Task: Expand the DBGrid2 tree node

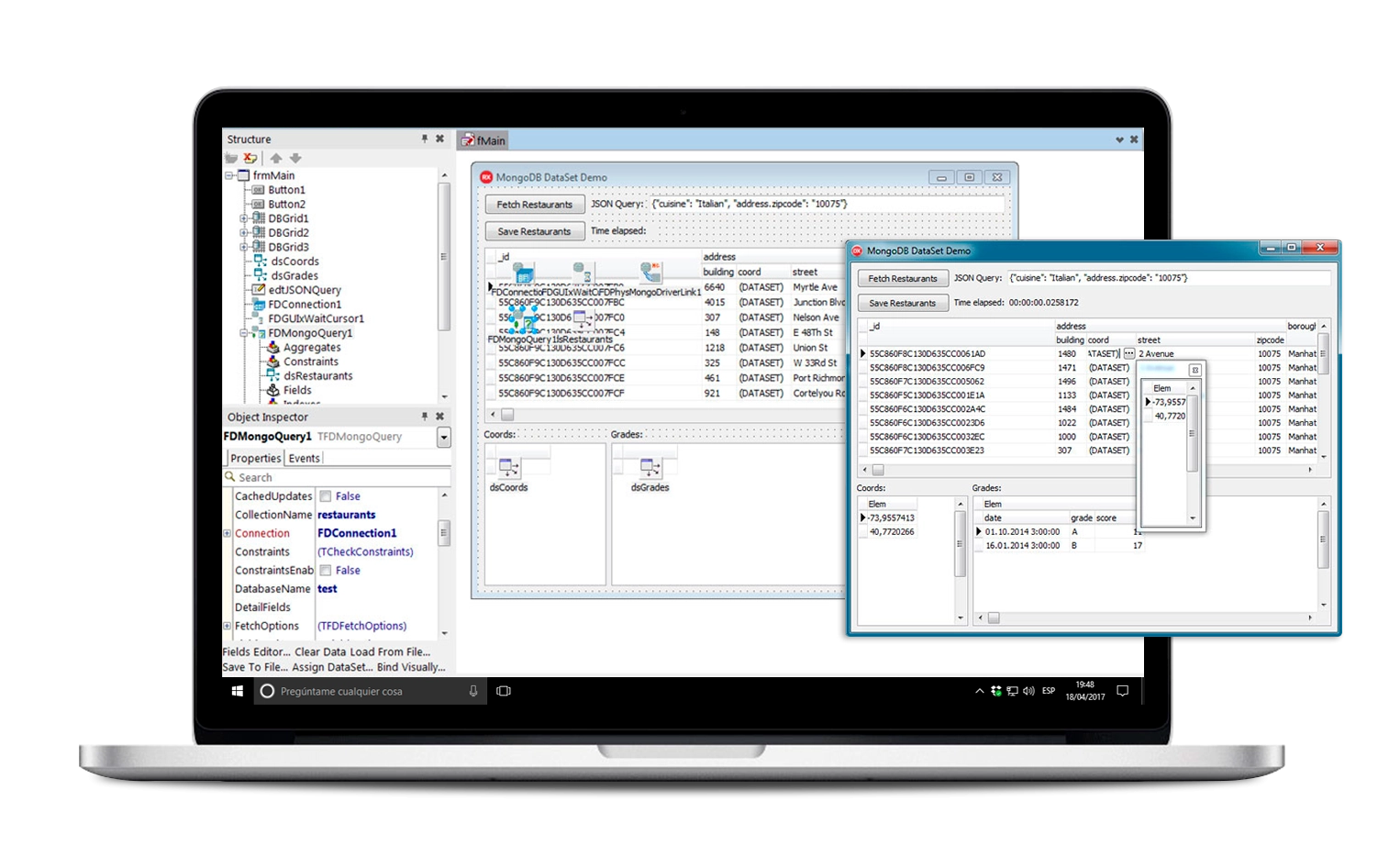Action: pyautogui.click(x=244, y=233)
